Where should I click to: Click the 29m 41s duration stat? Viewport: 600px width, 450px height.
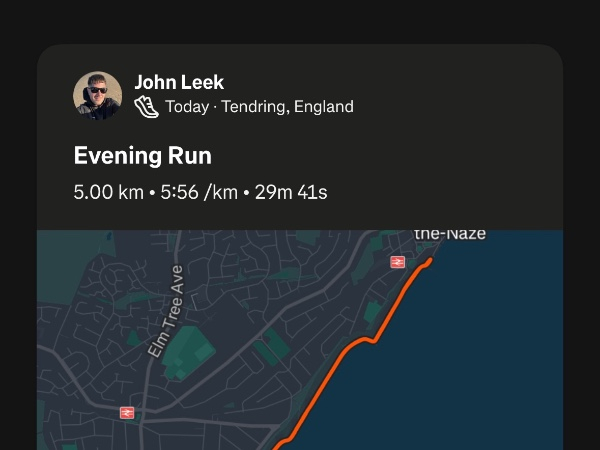291,192
